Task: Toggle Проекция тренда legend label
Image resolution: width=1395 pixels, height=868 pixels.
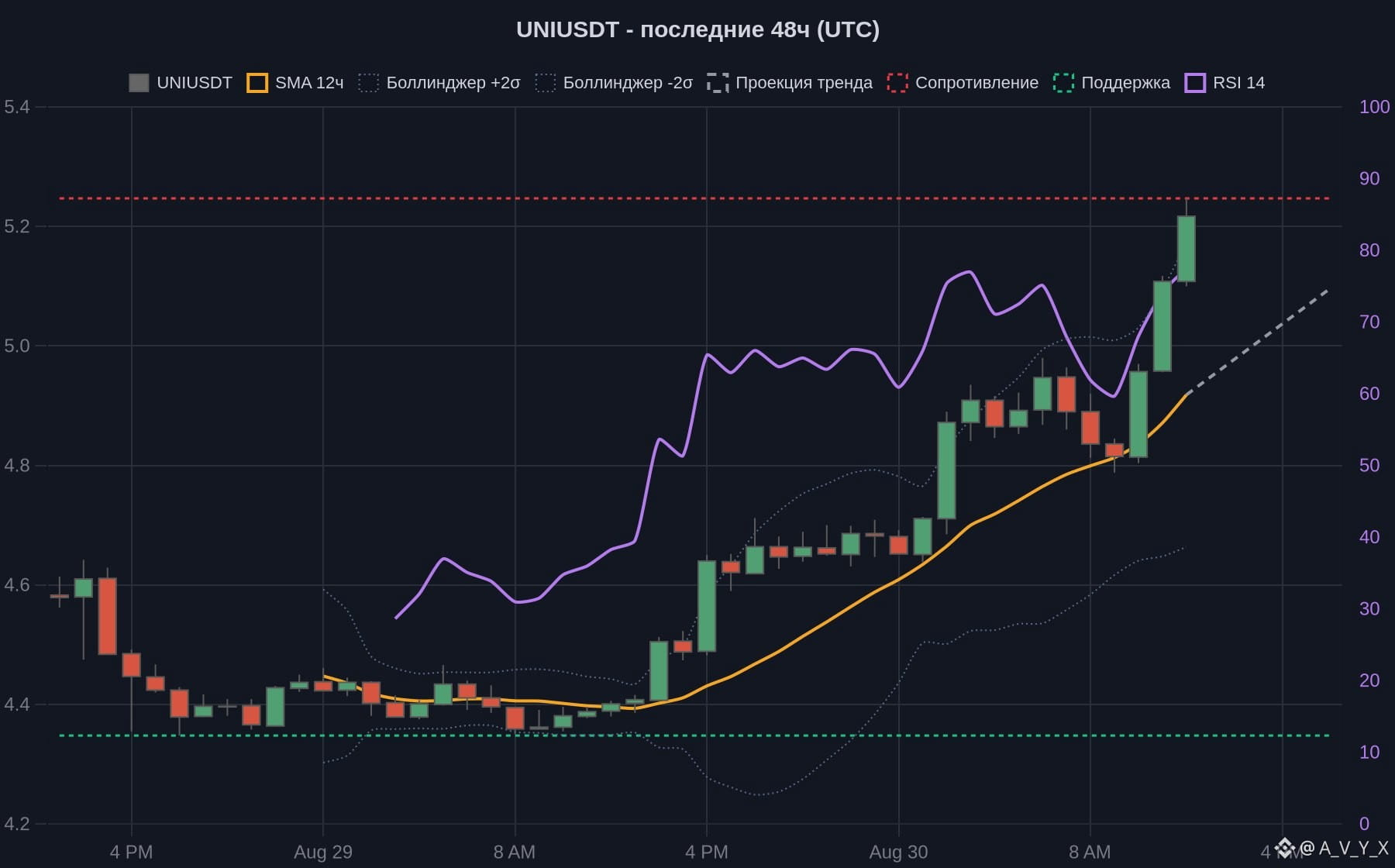Action: (x=804, y=83)
